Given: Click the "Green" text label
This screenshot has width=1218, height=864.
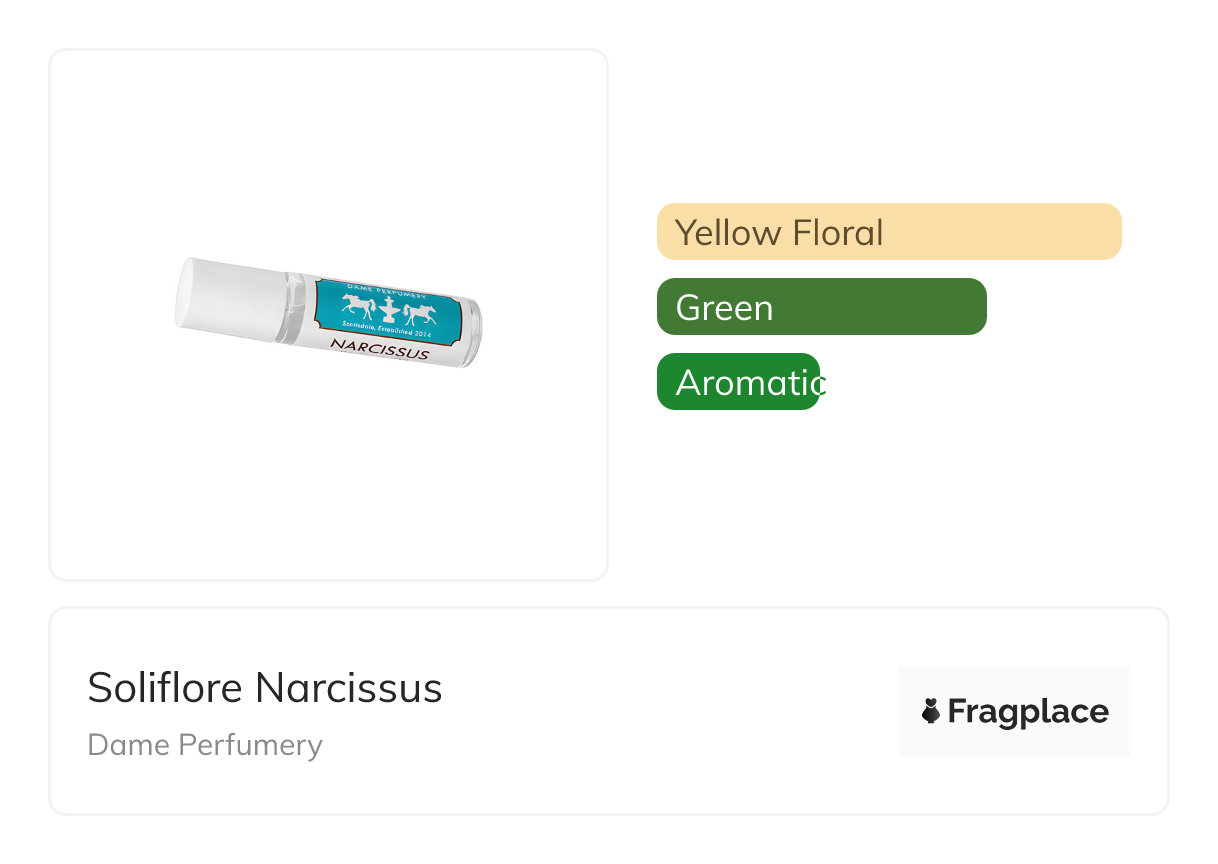Looking at the screenshot, I should (724, 307).
